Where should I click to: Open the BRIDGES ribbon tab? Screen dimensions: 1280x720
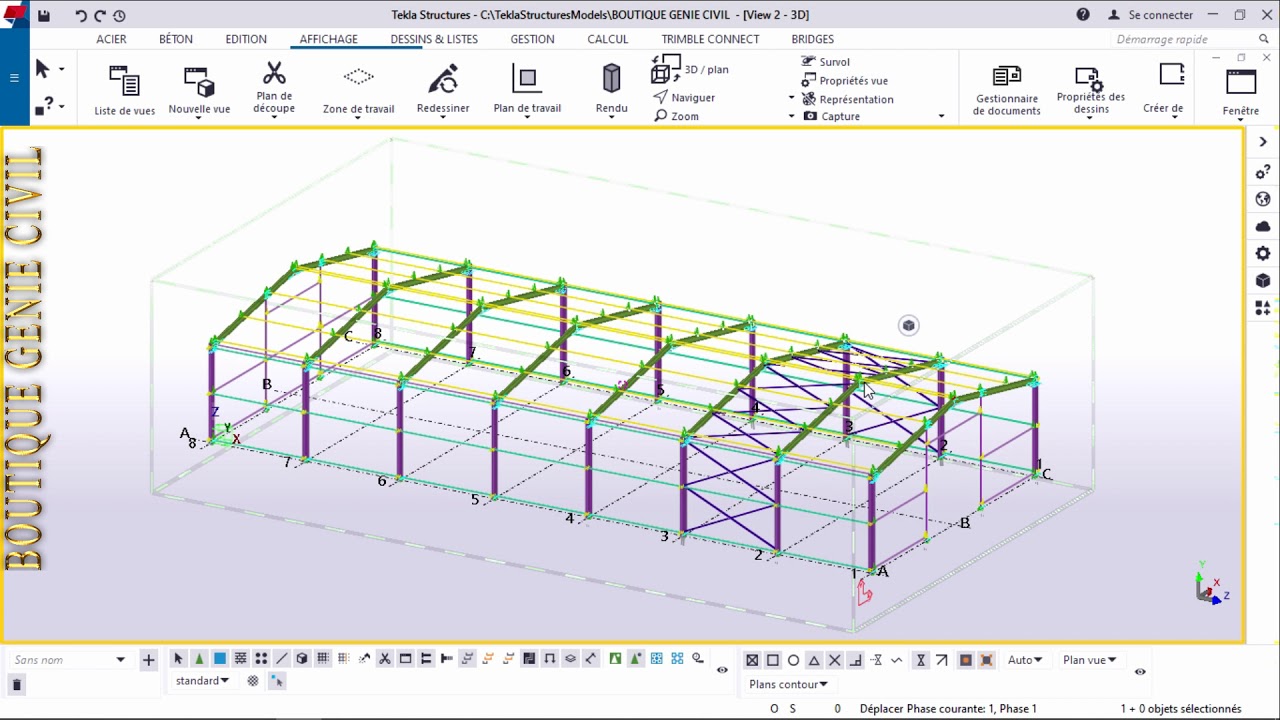pyautogui.click(x=812, y=39)
